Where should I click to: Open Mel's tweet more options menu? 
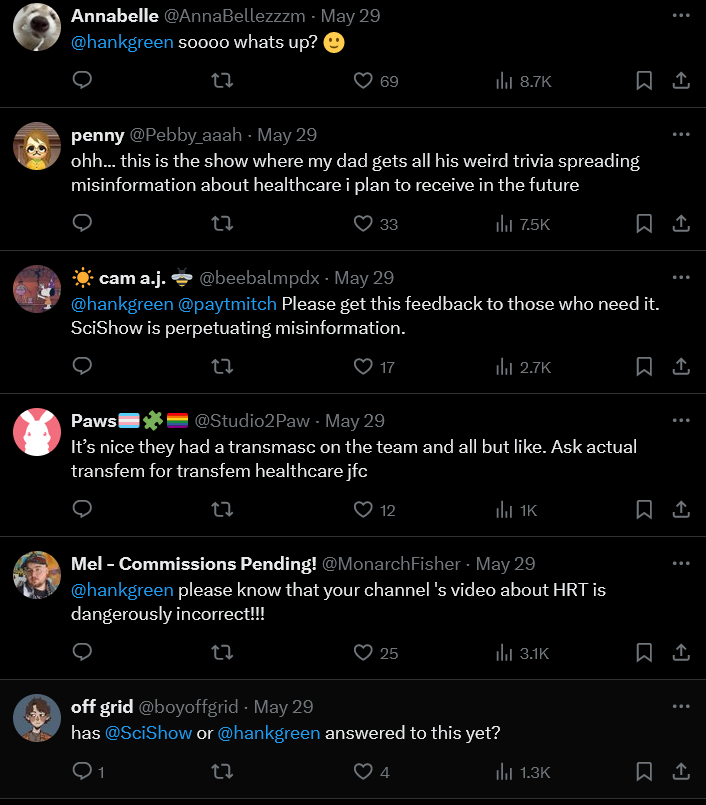(681, 563)
